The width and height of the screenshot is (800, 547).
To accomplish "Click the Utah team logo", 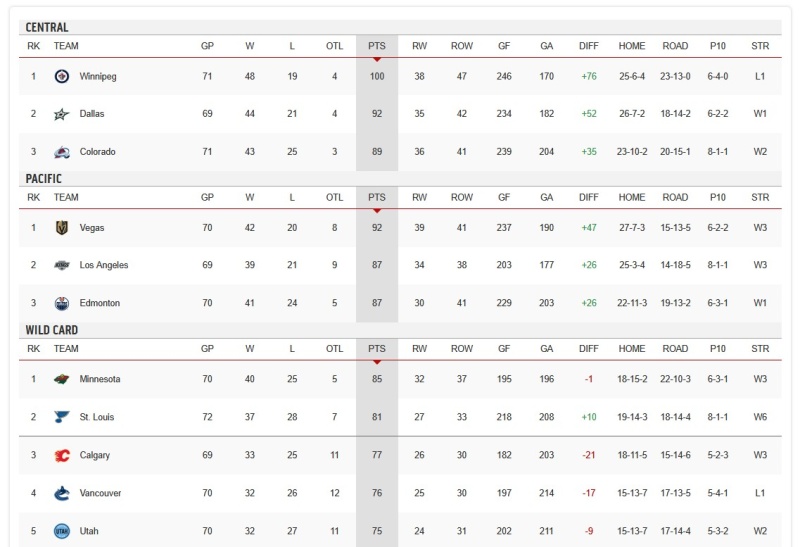I will coord(62,531).
